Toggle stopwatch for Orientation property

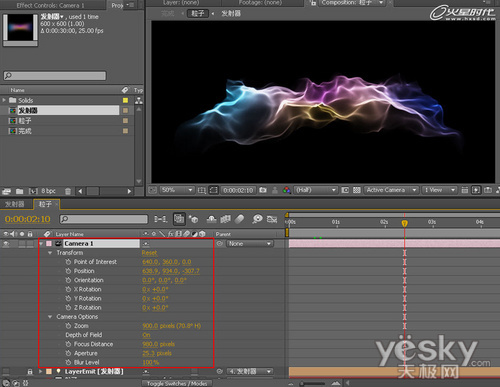point(68,280)
